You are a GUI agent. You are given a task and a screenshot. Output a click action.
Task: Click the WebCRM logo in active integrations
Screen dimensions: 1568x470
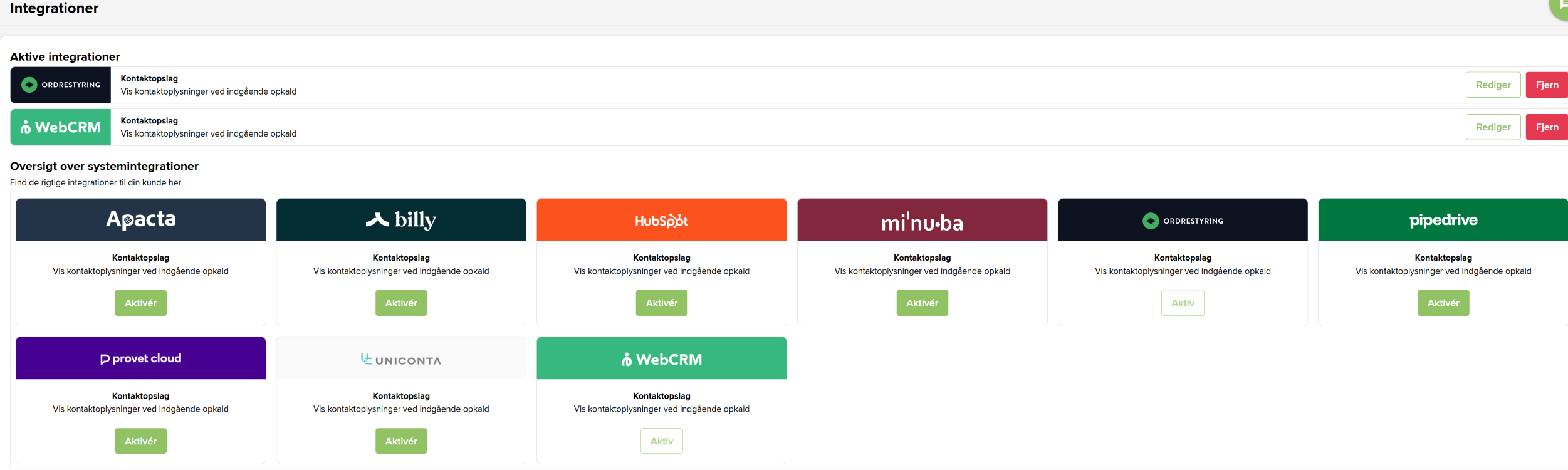point(61,127)
